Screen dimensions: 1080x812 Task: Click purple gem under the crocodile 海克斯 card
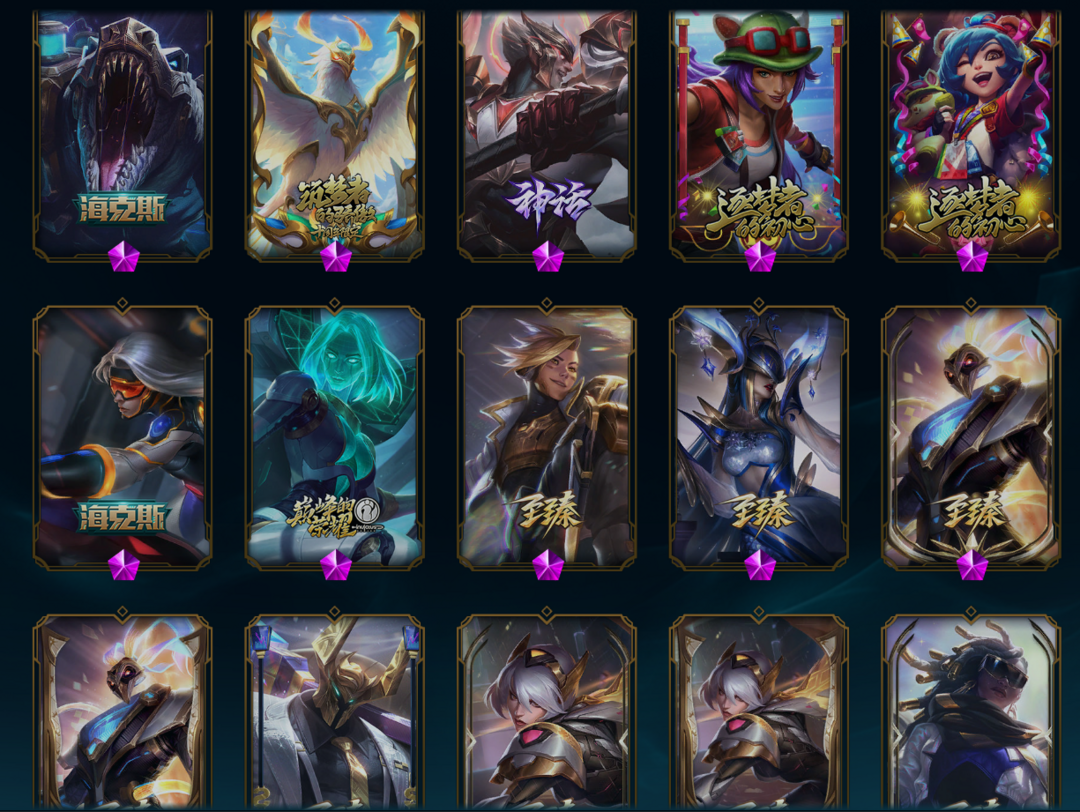[124, 256]
